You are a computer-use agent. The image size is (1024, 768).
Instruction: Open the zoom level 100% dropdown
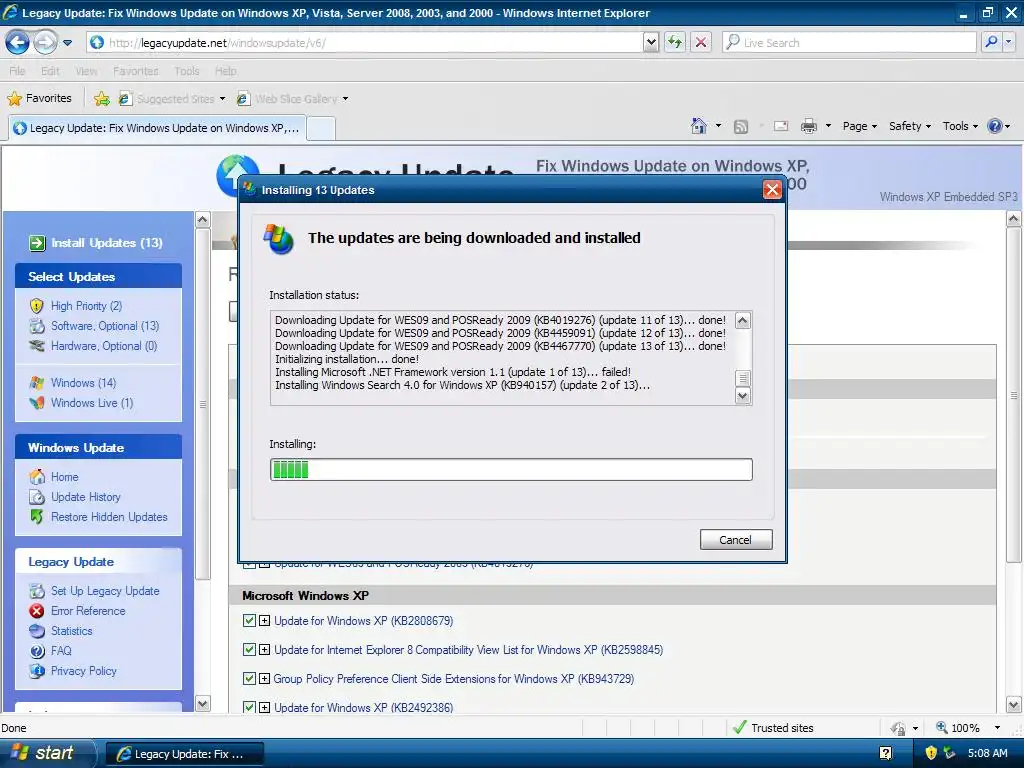tap(997, 728)
